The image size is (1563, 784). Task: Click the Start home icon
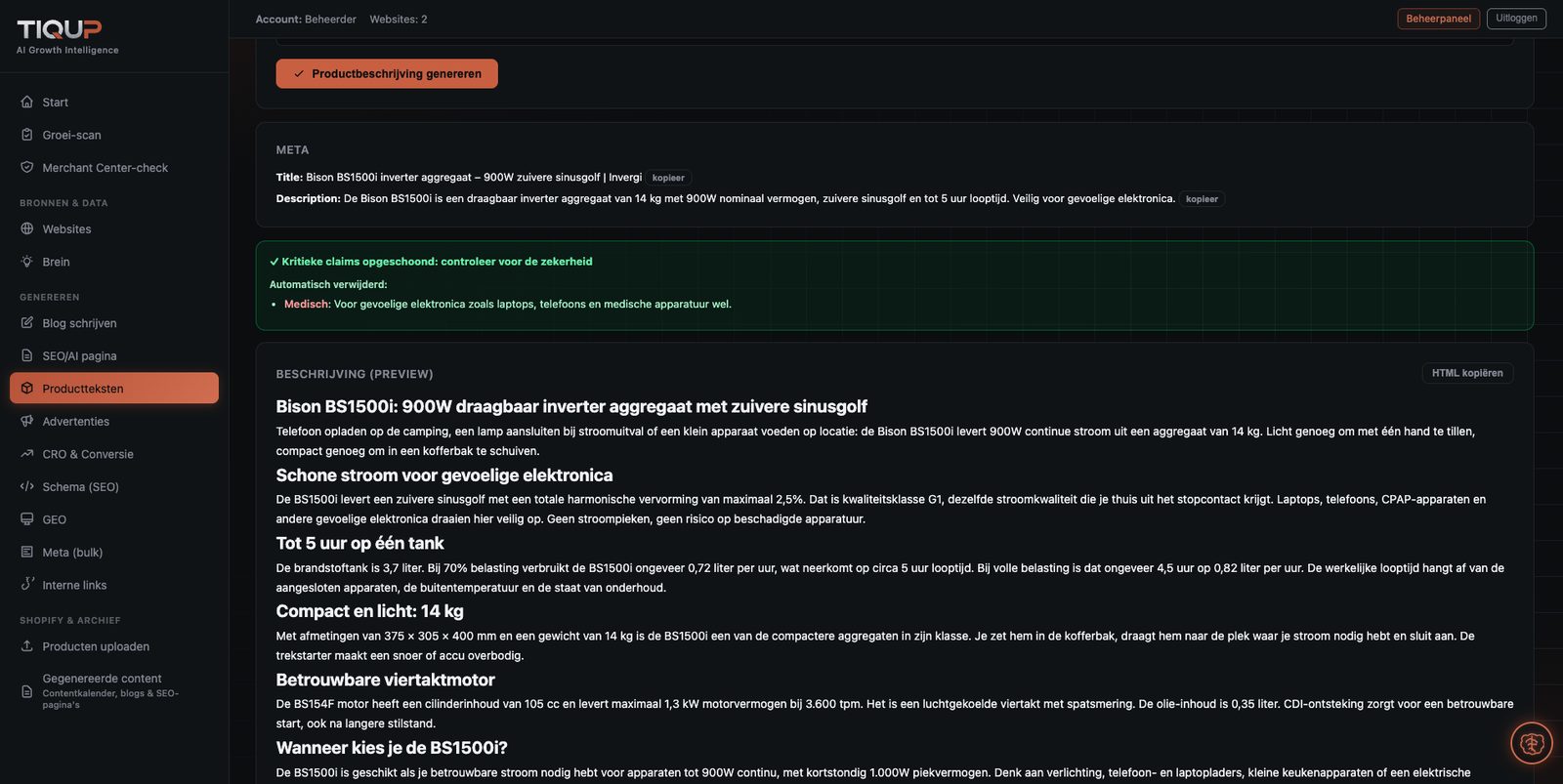point(27,102)
